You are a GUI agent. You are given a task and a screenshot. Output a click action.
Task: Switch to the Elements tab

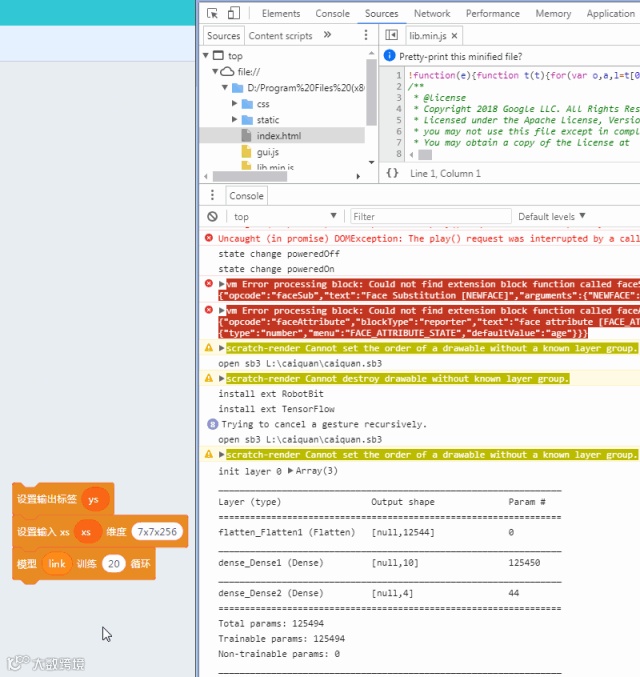tap(281, 13)
